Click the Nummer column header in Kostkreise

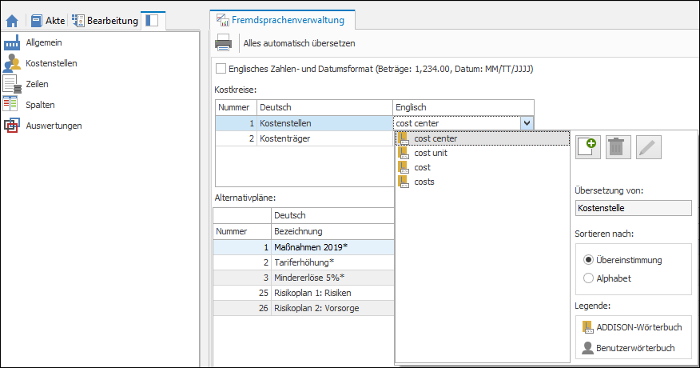click(x=236, y=107)
